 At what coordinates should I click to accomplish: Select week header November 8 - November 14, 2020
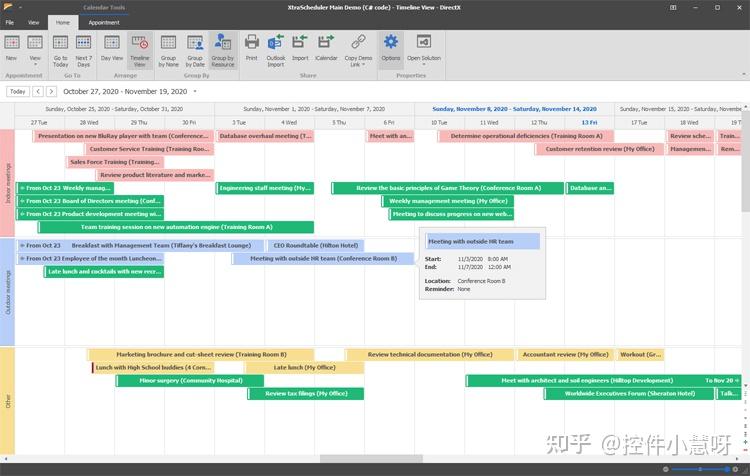pos(514,109)
